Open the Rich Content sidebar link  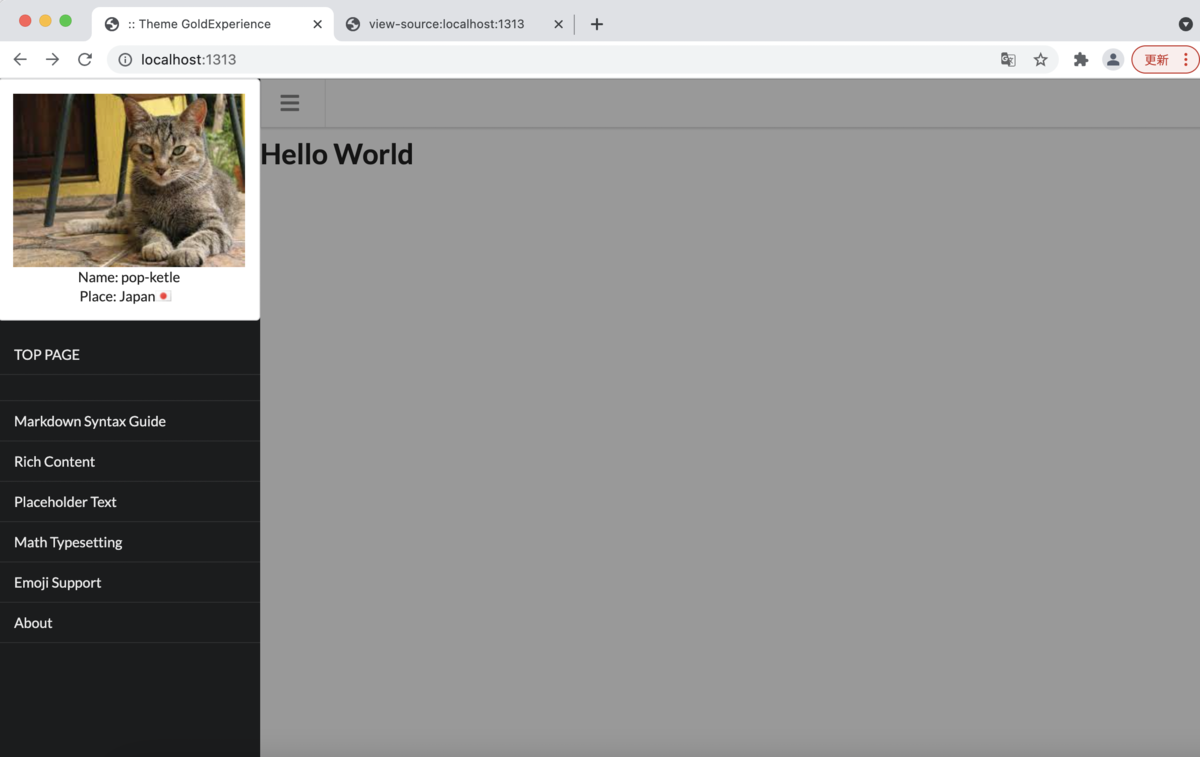(x=130, y=461)
